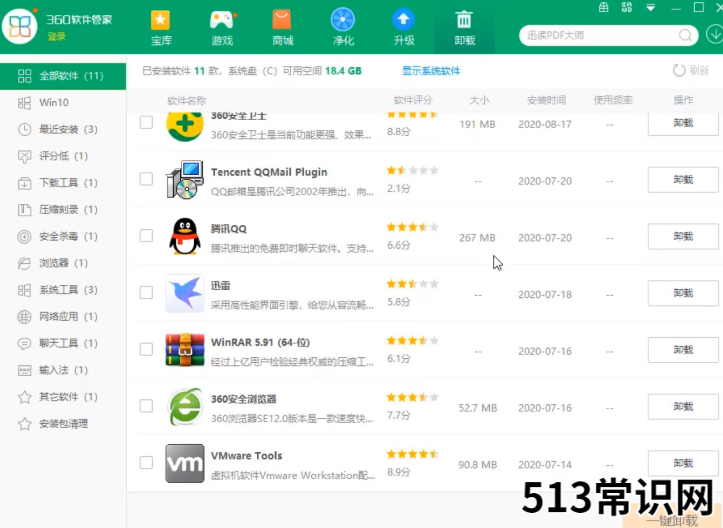Image resolution: width=723 pixels, height=528 pixels.
Task: Click the 360安全浏览器 icon
Action: coord(185,407)
